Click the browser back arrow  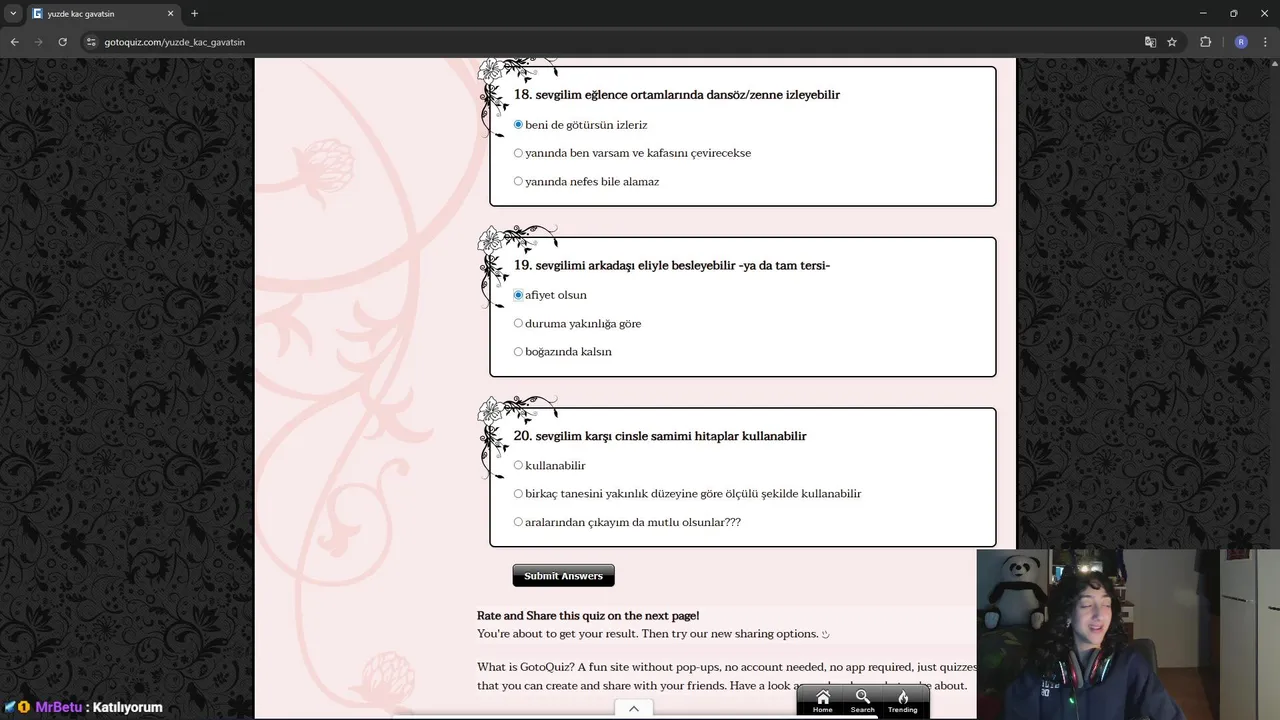point(14,42)
